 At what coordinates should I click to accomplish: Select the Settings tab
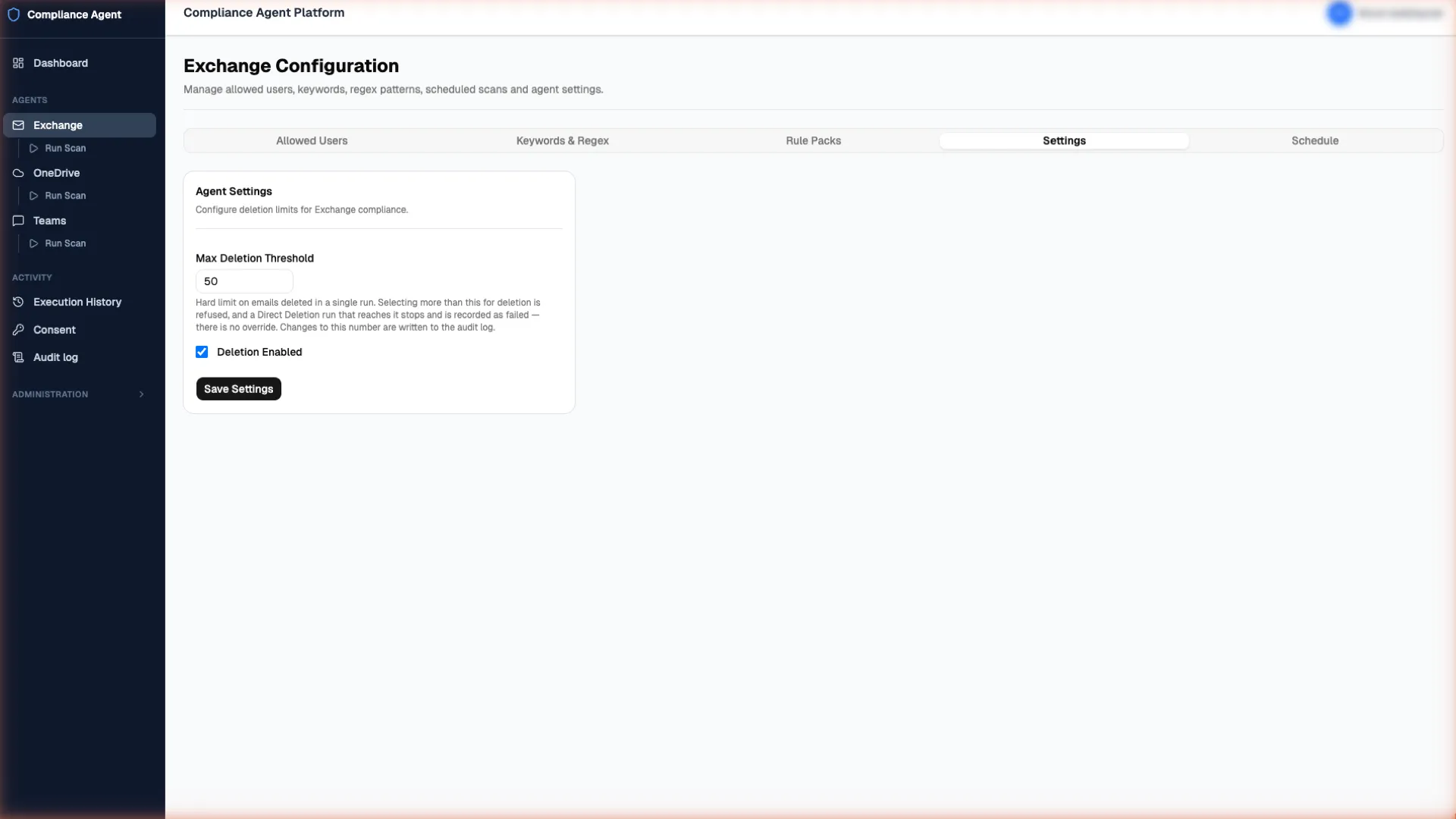pos(1064,141)
